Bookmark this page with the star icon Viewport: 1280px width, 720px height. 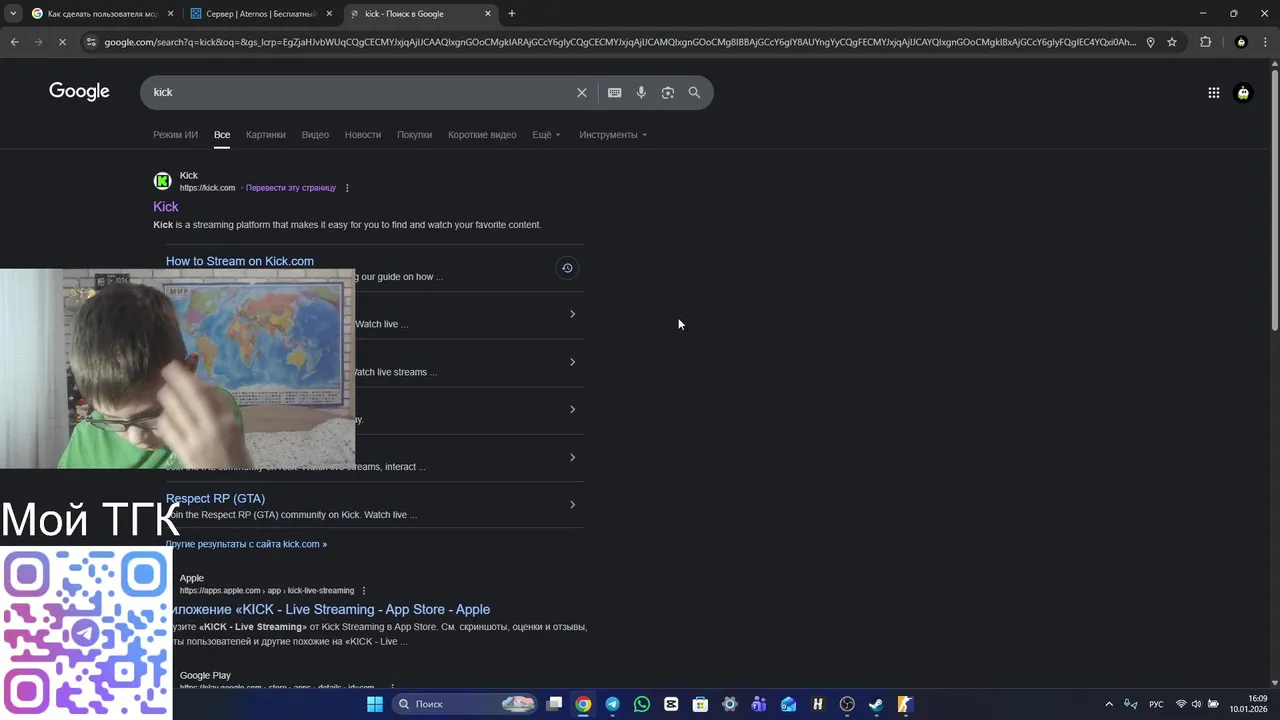click(x=1172, y=42)
